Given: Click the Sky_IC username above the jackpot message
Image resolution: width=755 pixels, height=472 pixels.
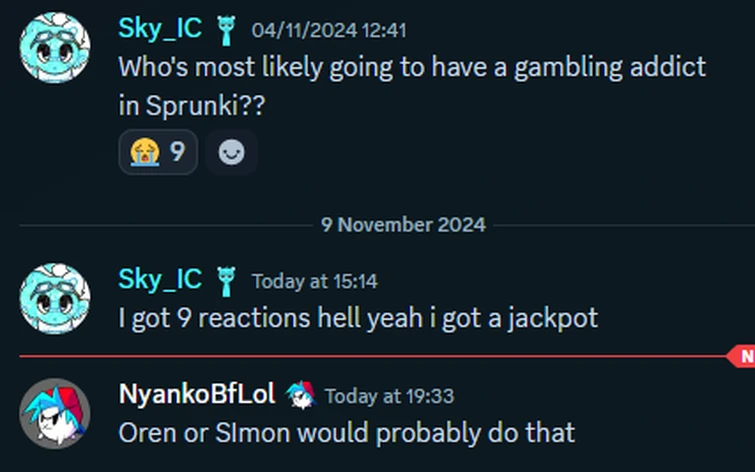Looking at the screenshot, I should point(160,280).
